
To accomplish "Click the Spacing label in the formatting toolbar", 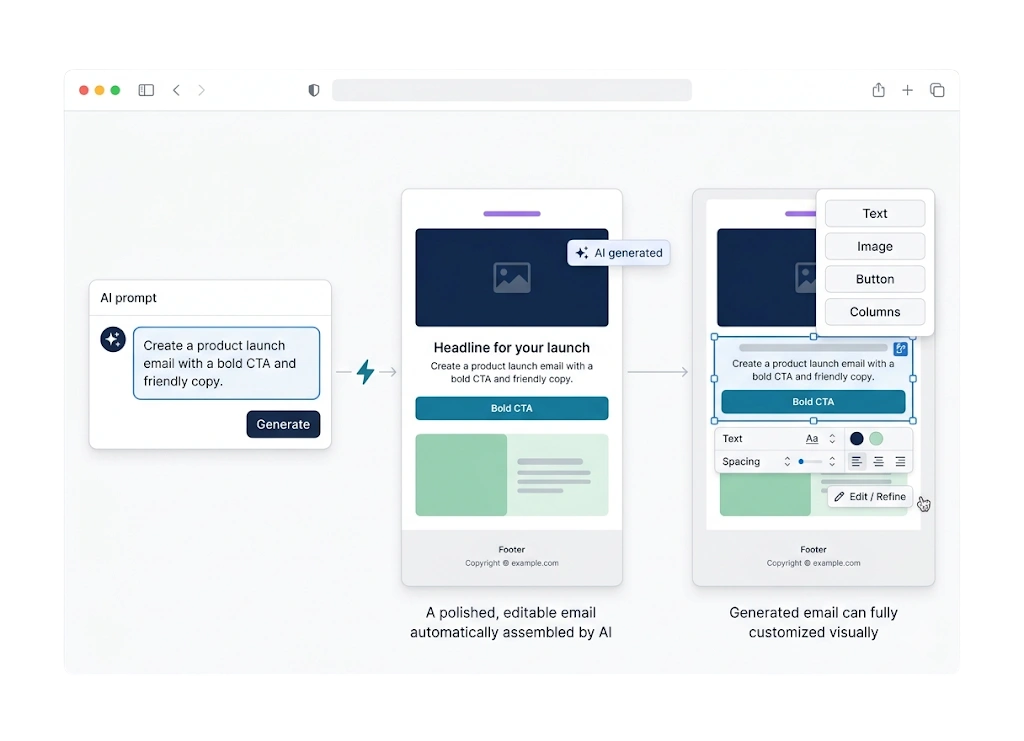I will pyautogui.click(x=741, y=462).
